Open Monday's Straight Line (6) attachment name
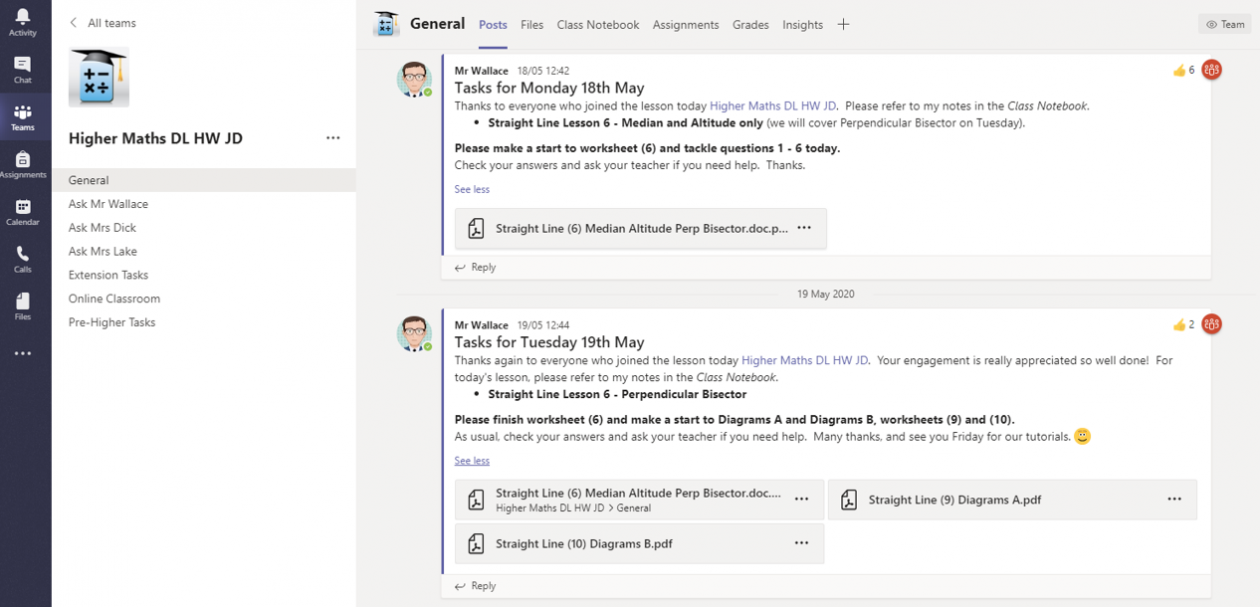1260x607 pixels. [642, 228]
